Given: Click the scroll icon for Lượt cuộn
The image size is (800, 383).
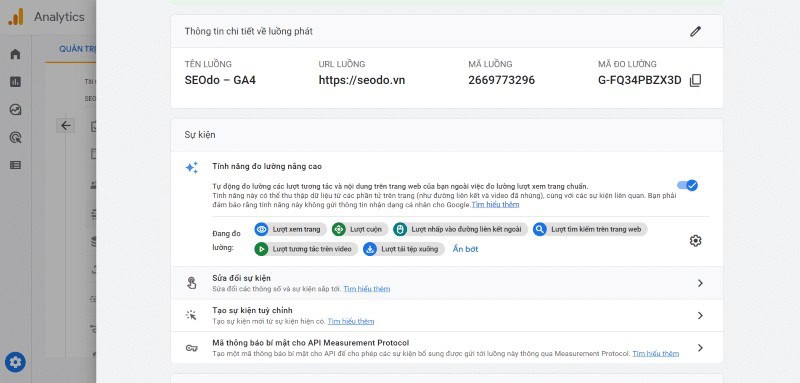Looking at the screenshot, I should (x=338, y=229).
